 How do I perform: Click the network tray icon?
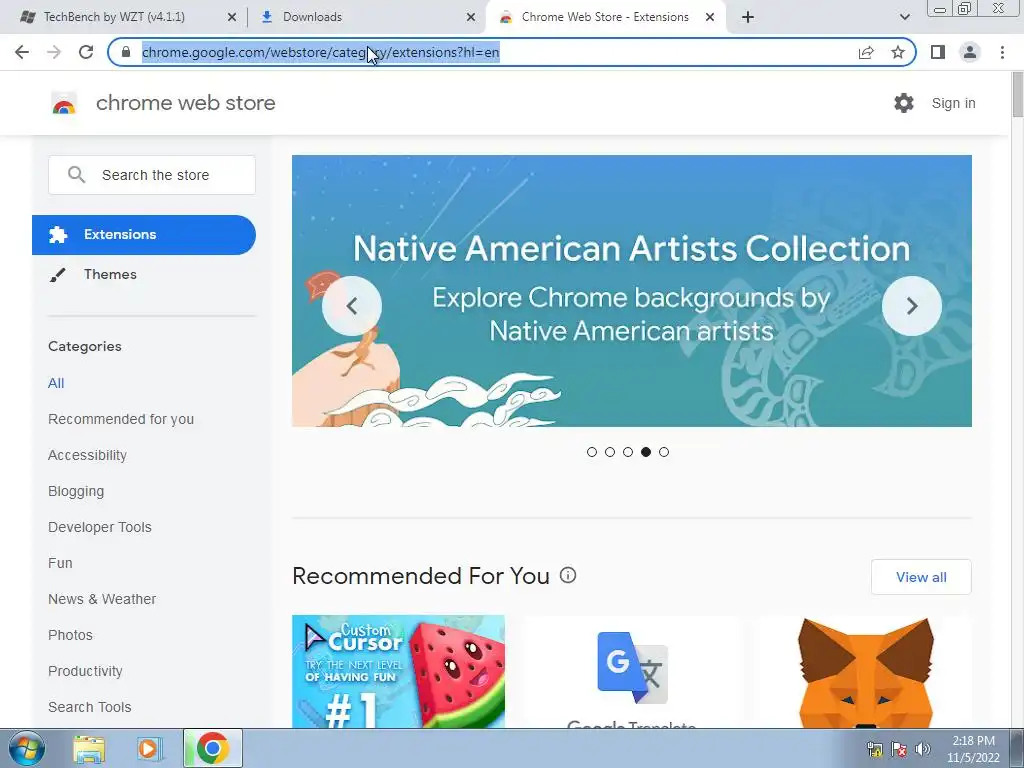[x=874, y=749]
